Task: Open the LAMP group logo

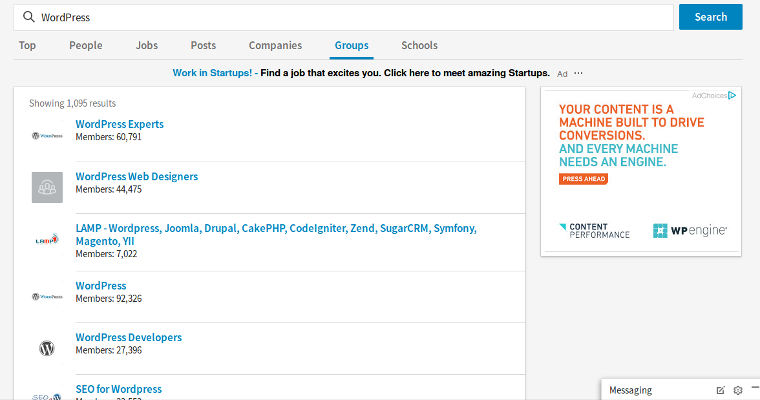Action: tap(47, 240)
